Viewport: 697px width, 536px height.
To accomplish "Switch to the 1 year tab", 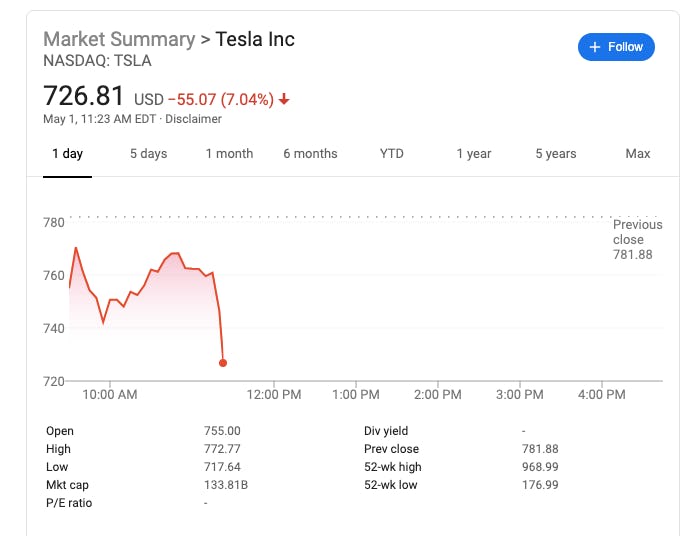I will click(x=473, y=154).
